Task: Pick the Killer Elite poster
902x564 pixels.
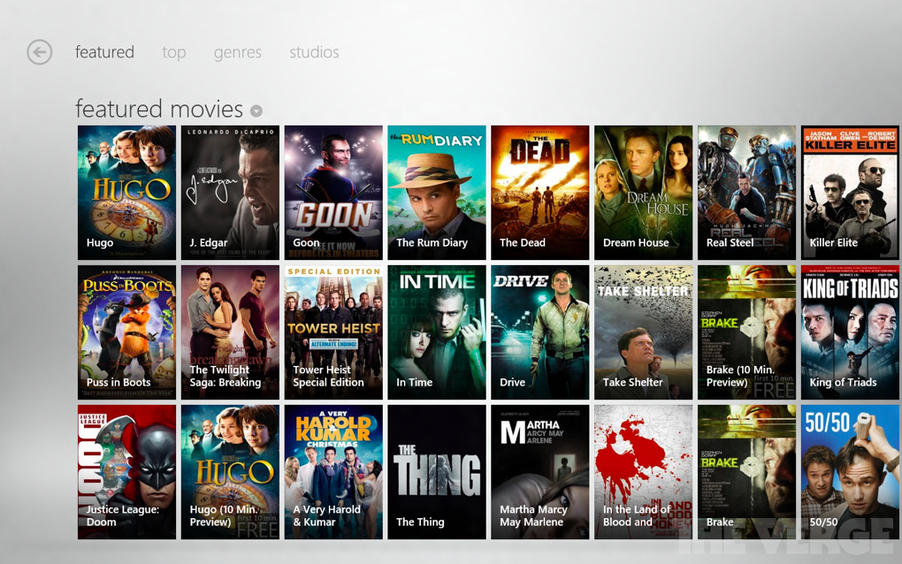Action: (850, 193)
